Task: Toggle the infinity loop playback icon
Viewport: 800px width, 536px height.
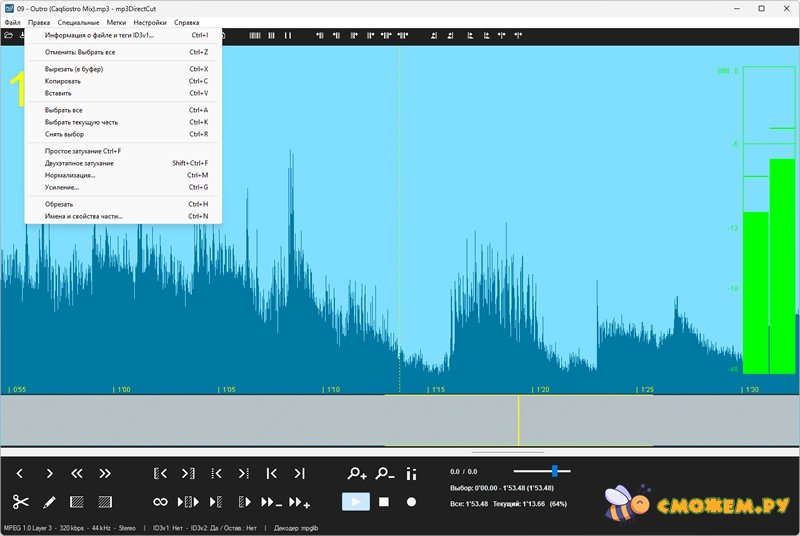Action: (x=160, y=502)
